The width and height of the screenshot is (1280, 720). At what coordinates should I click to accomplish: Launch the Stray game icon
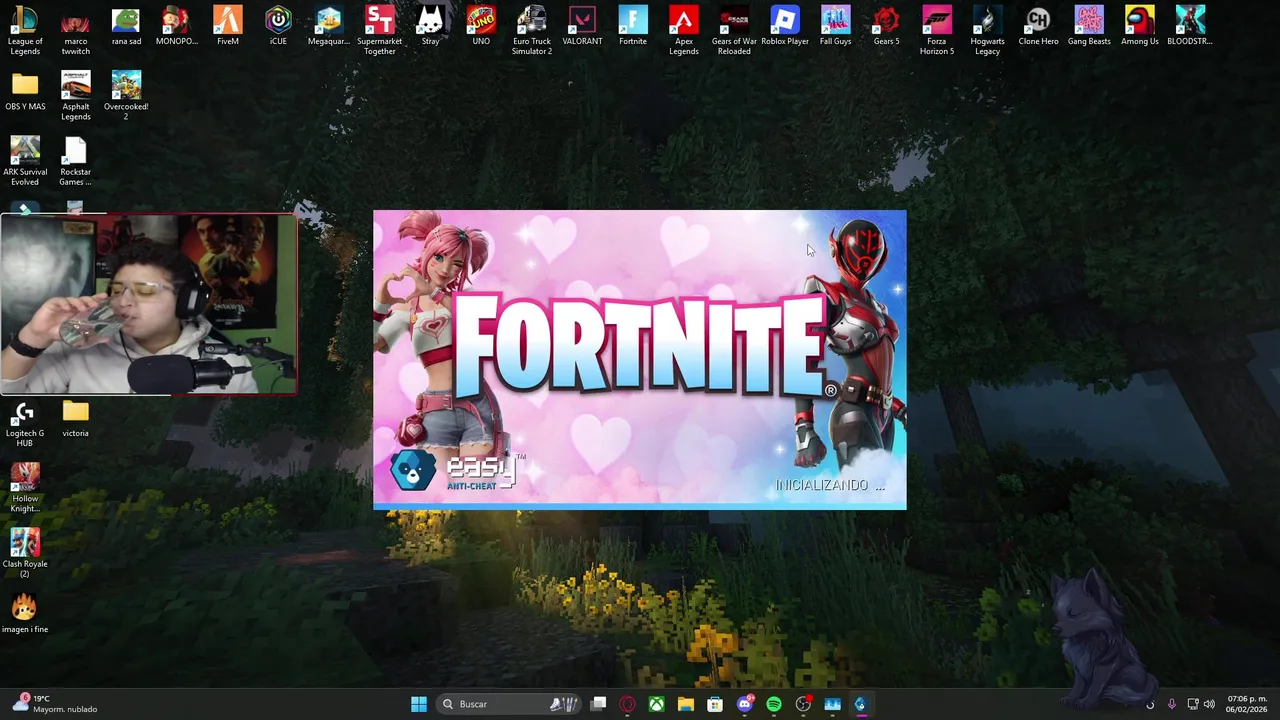click(x=430, y=26)
